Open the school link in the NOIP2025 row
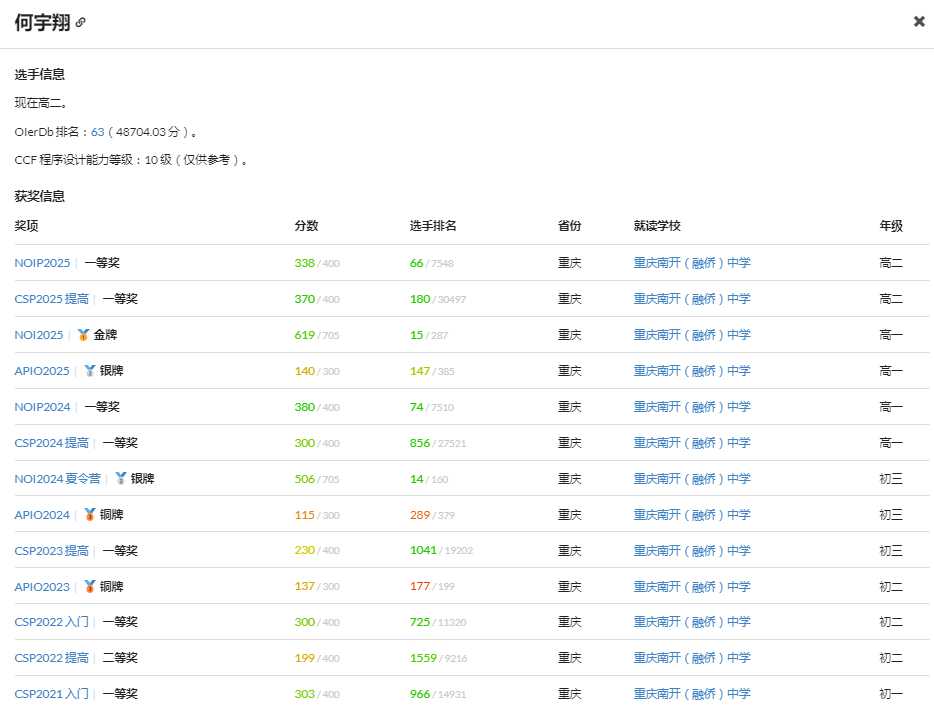934x716 pixels. [691, 262]
